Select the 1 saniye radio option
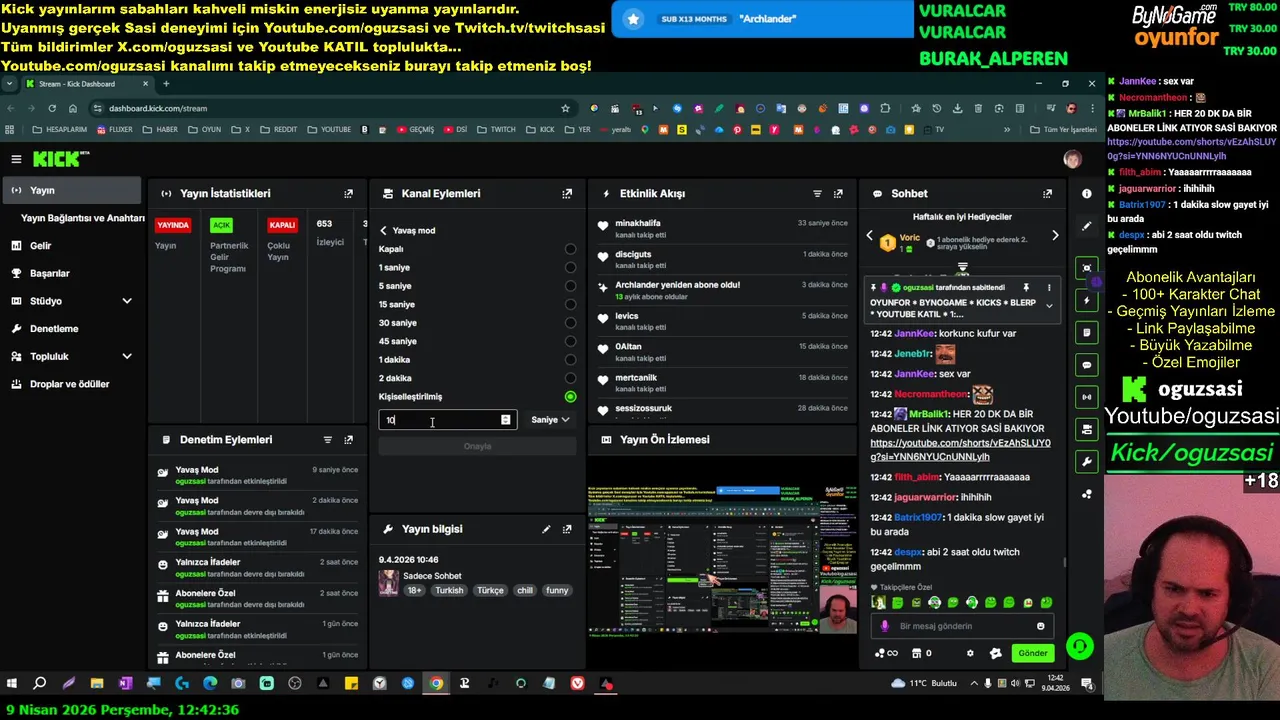 [570, 268]
